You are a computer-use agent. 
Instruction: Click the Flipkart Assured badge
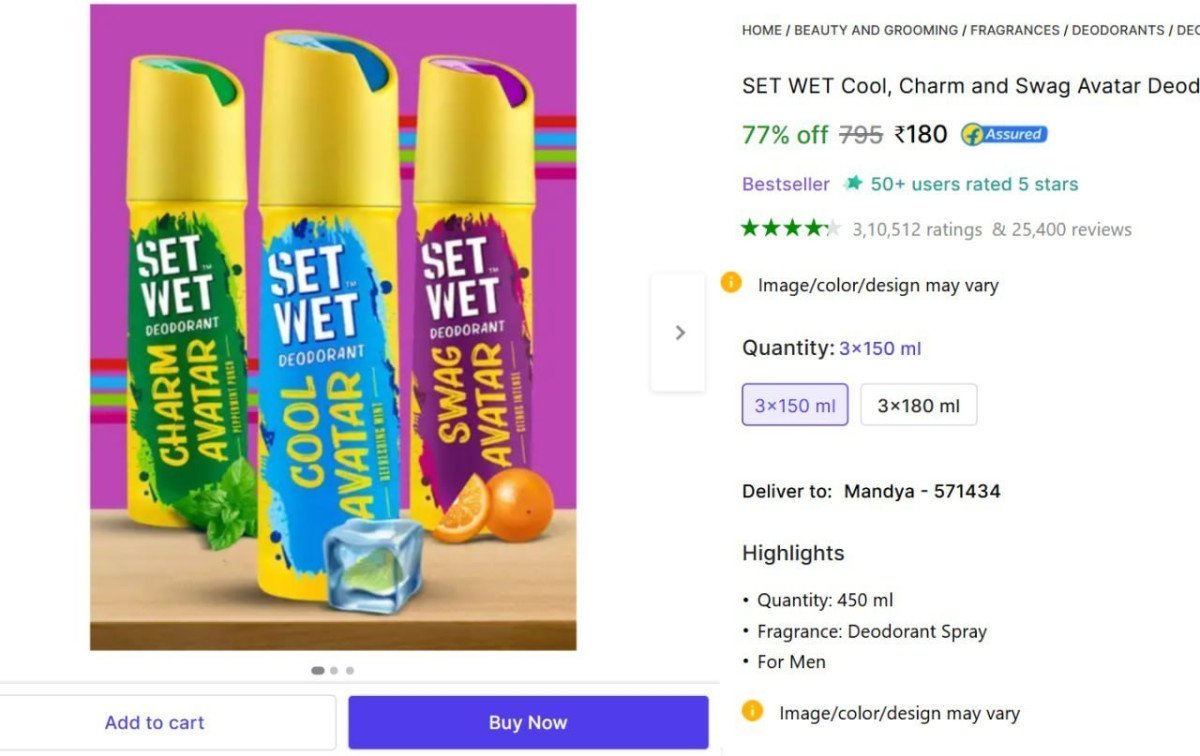pos(1003,133)
